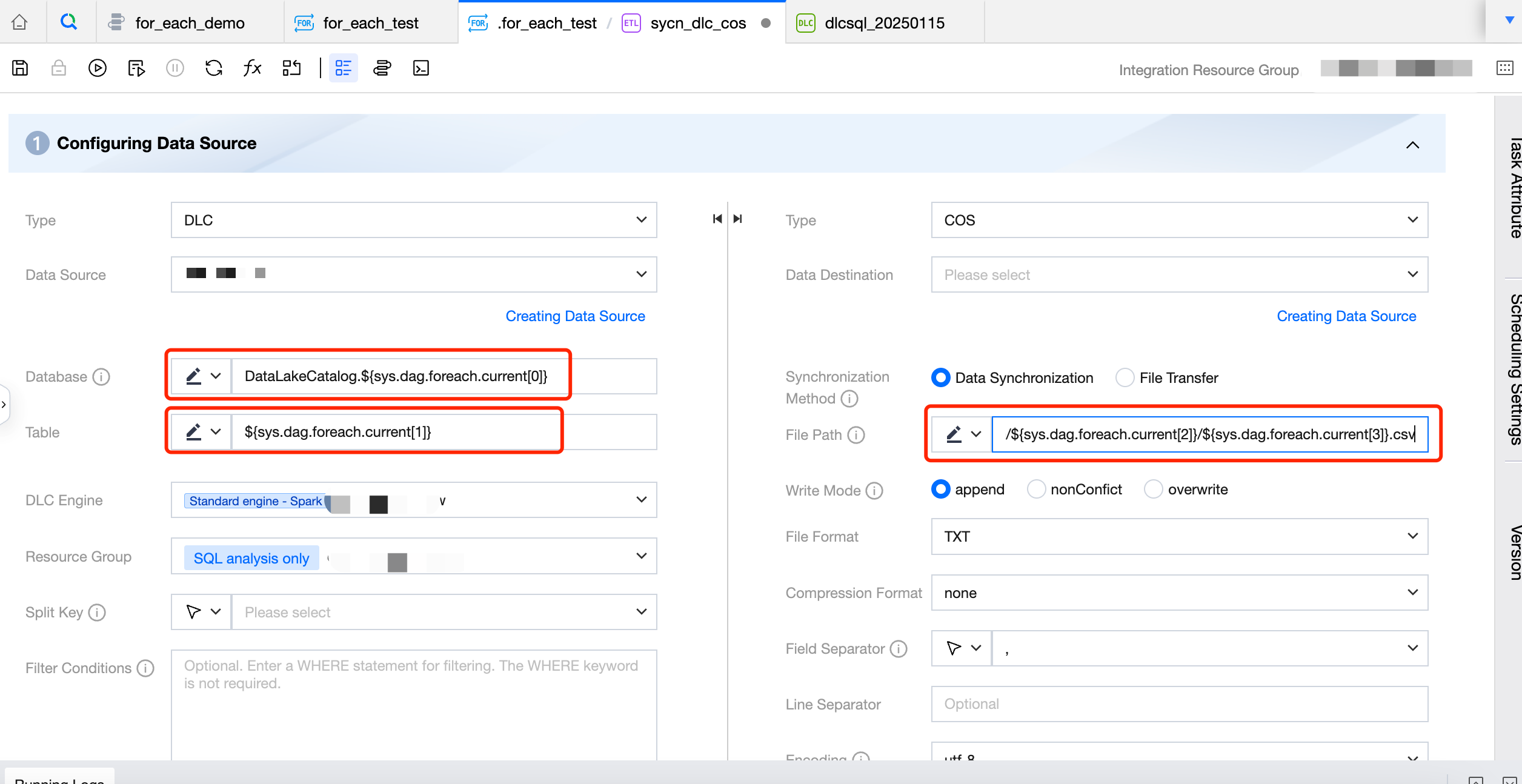The image size is (1522, 784).
Task: Switch to the for_each_demo tab
Action: click(190, 23)
